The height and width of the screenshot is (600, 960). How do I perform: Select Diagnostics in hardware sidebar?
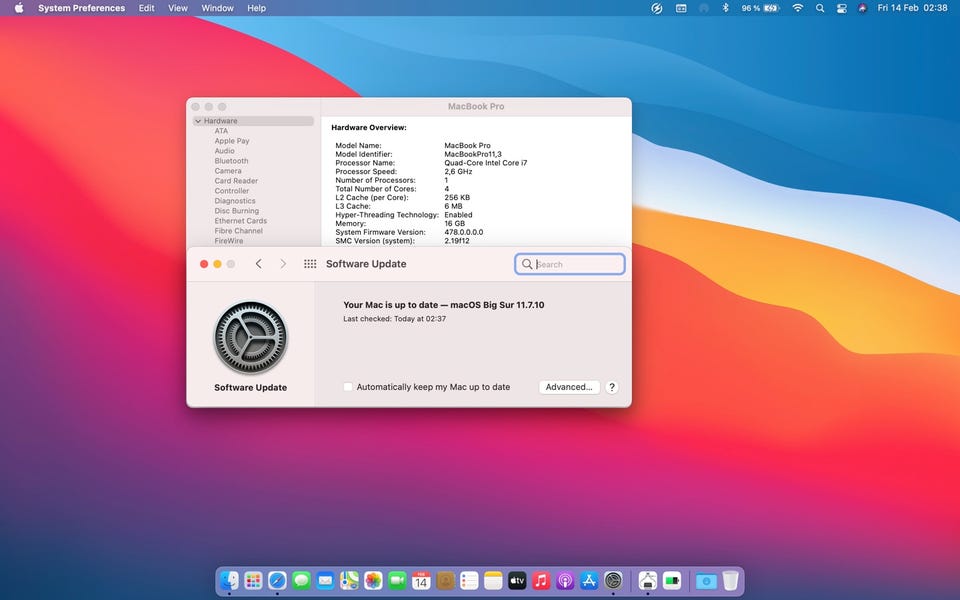tap(235, 201)
